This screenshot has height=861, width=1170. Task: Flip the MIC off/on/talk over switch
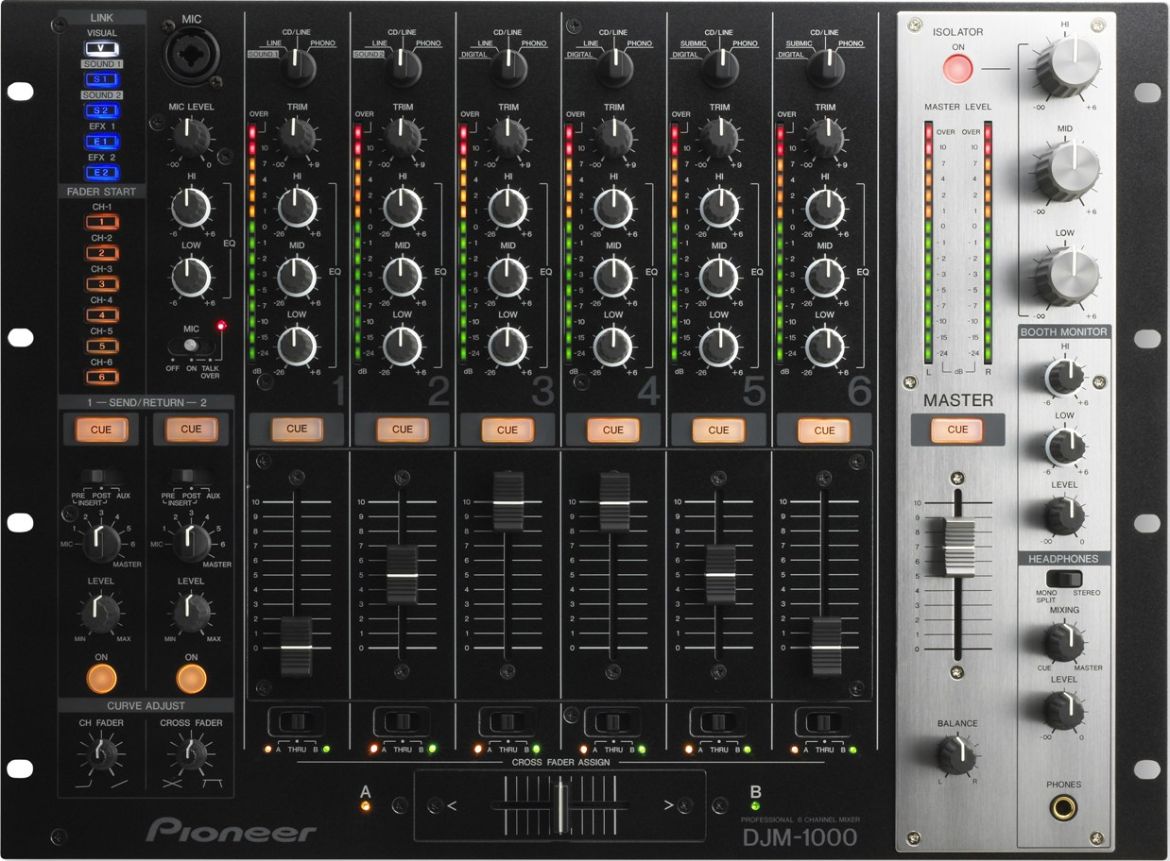point(191,345)
